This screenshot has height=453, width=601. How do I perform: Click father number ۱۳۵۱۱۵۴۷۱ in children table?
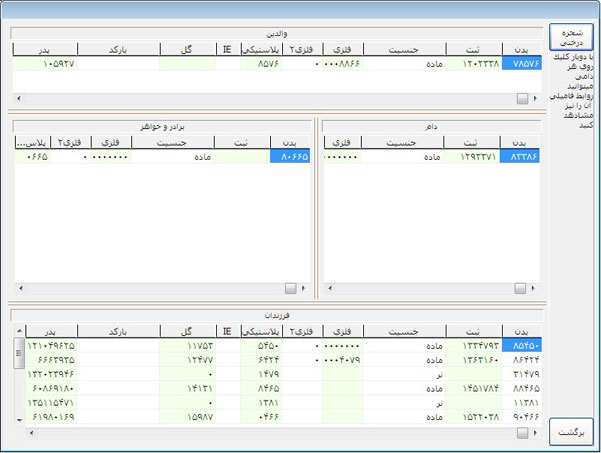51,402
